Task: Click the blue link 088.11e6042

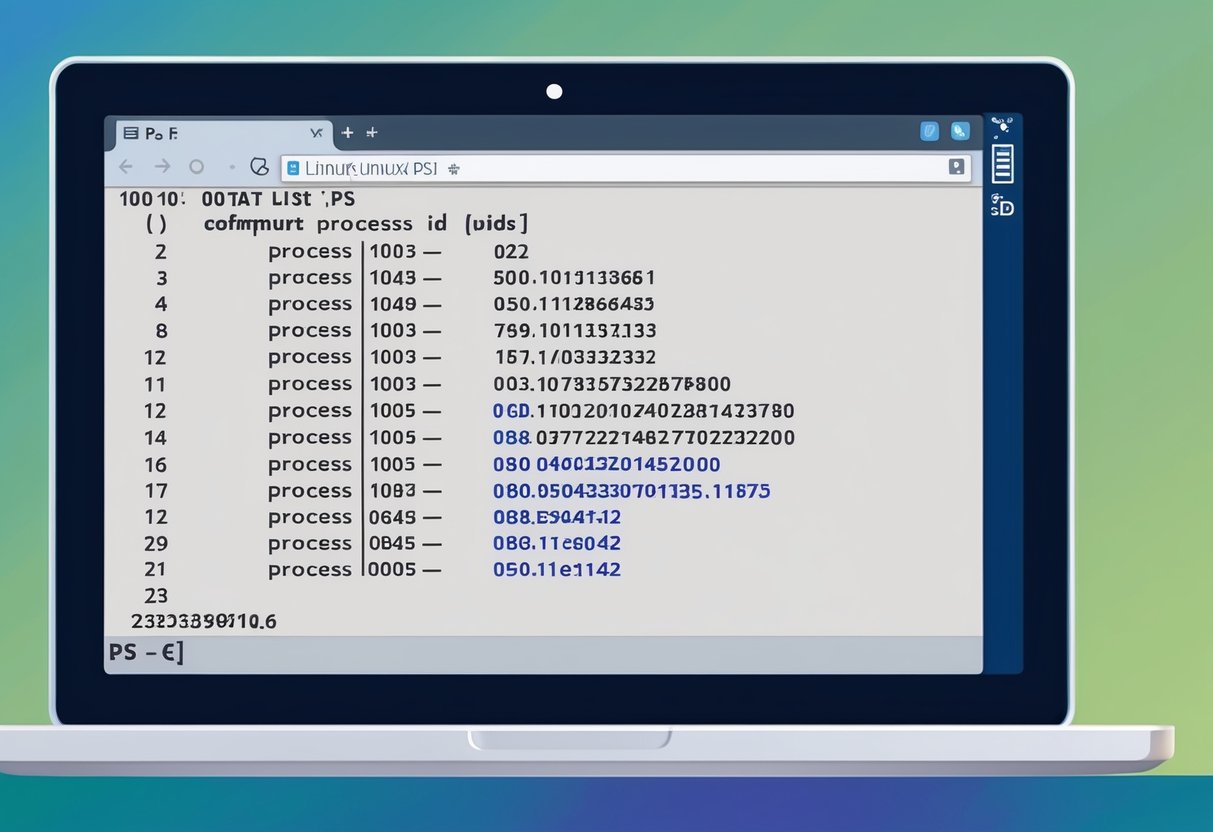Action: coord(556,543)
